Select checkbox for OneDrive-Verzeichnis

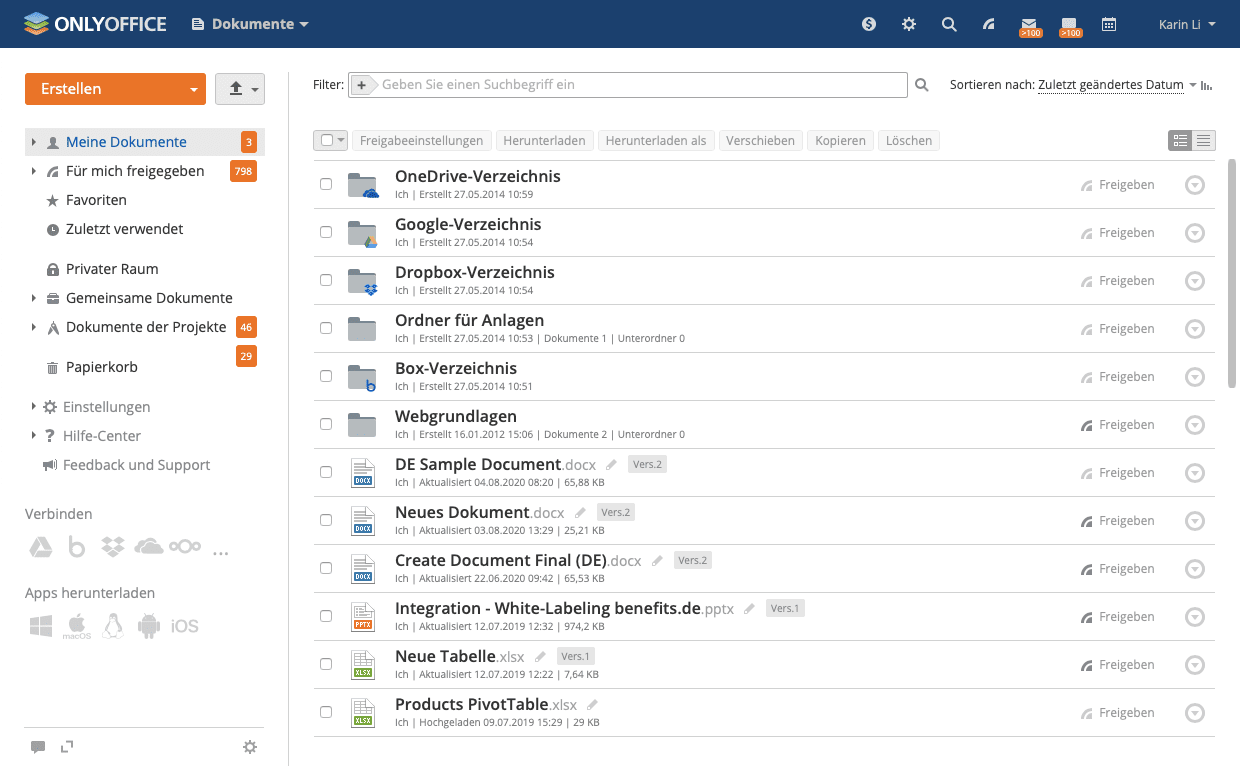[x=326, y=184]
